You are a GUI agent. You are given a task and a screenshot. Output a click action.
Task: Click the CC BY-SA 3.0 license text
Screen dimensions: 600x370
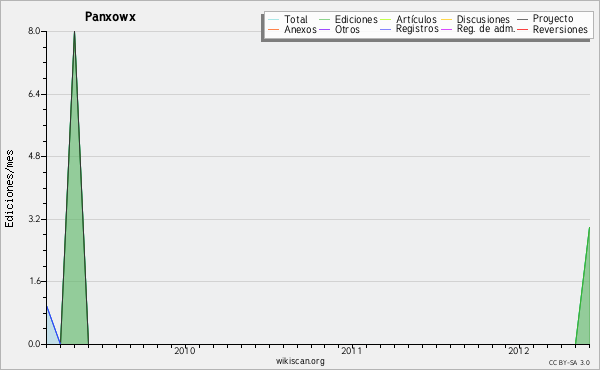click(569, 362)
